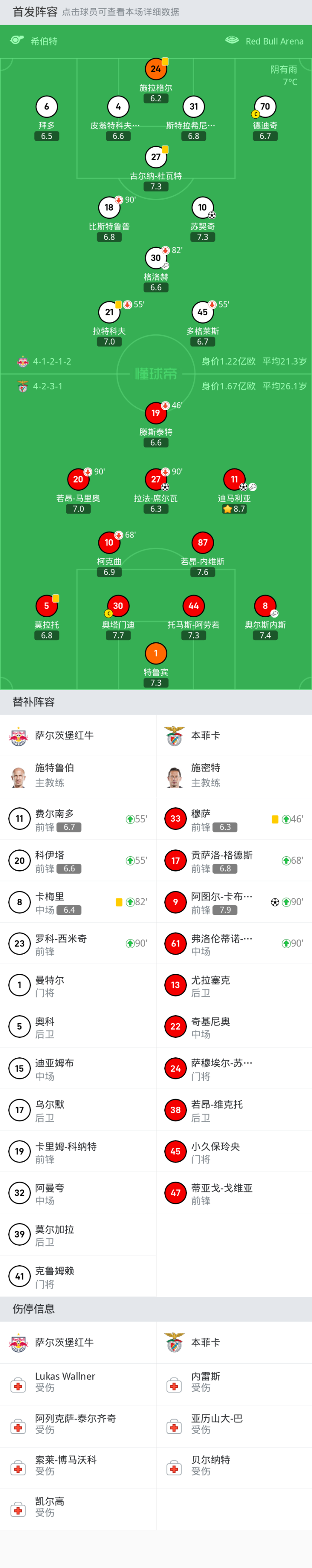Image resolution: width=312 pixels, height=1568 pixels.
Task: Select substitute 费尔南多 number 11 row
Action: [78, 819]
